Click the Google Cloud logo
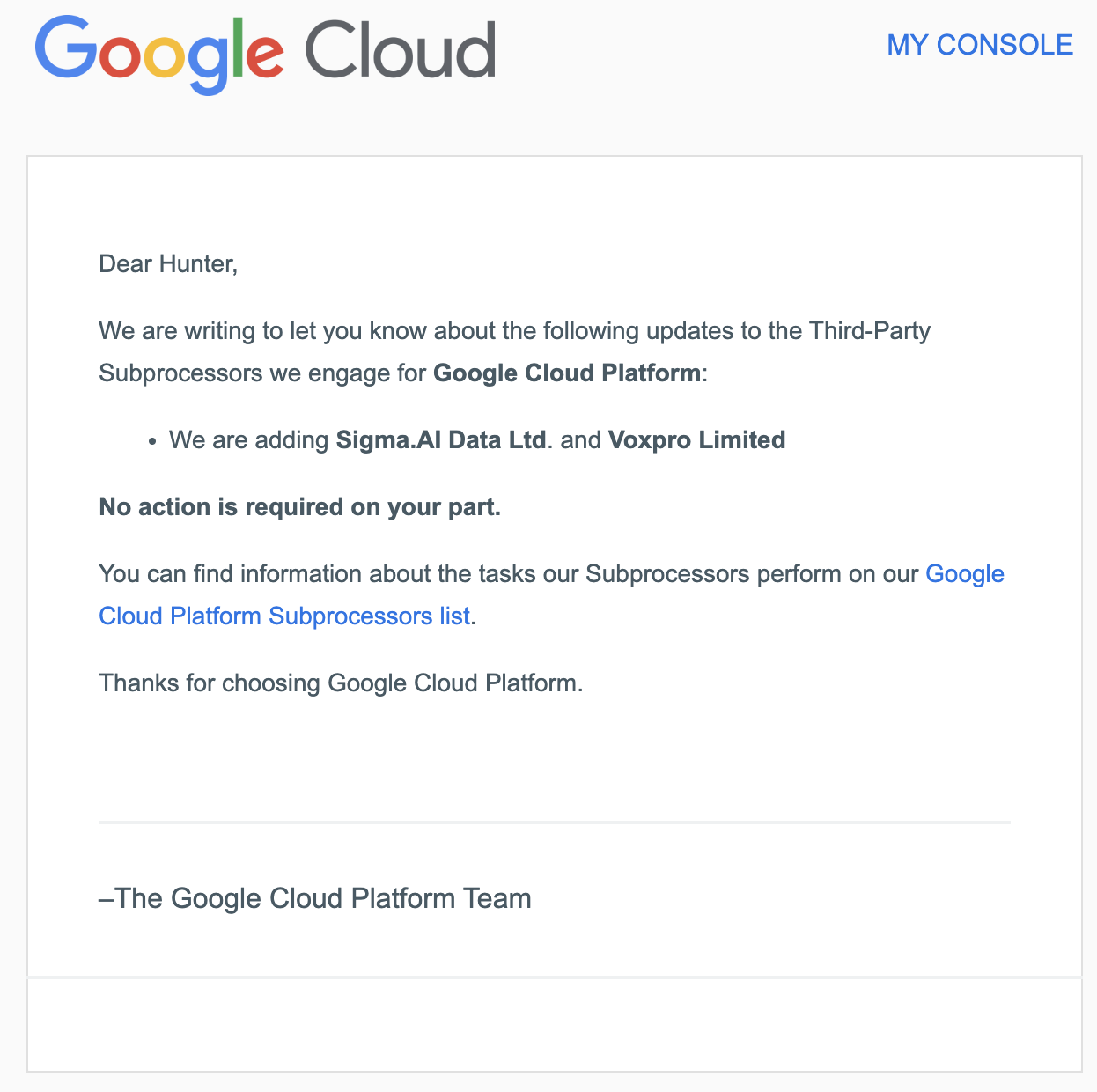Image resolution: width=1097 pixels, height=1092 pixels. pos(265,53)
